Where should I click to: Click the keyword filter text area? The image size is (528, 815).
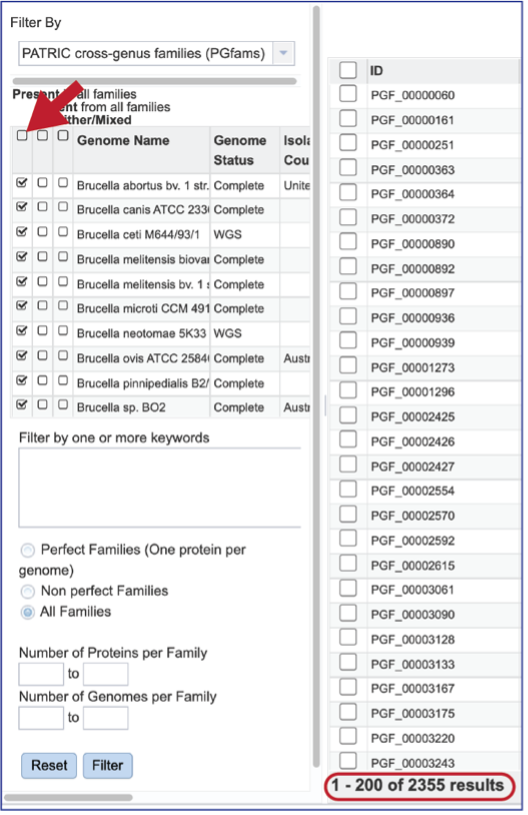(160, 488)
